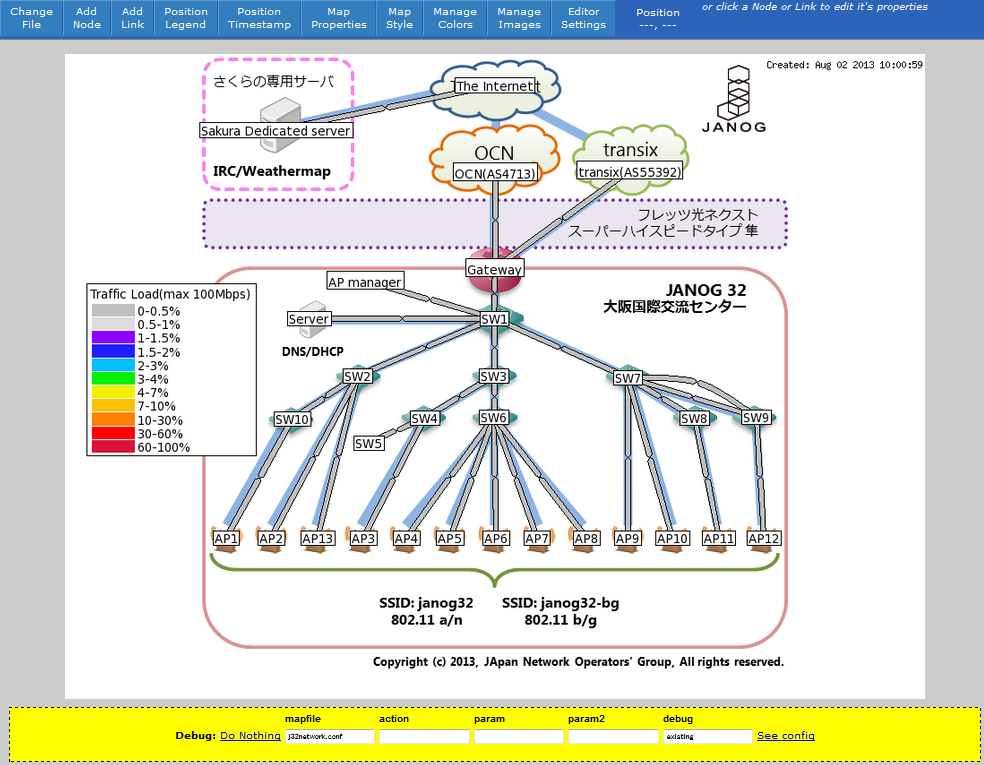Select the SW4 switch node
The width and height of the screenshot is (984, 765).
[425, 418]
